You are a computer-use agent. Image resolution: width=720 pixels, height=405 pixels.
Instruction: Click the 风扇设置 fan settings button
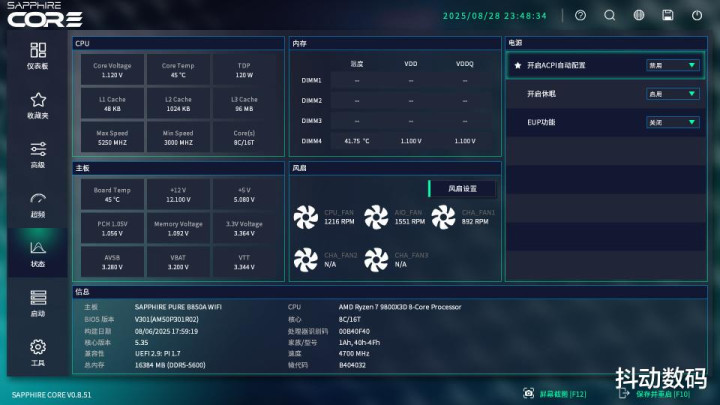click(x=462, y=189)
